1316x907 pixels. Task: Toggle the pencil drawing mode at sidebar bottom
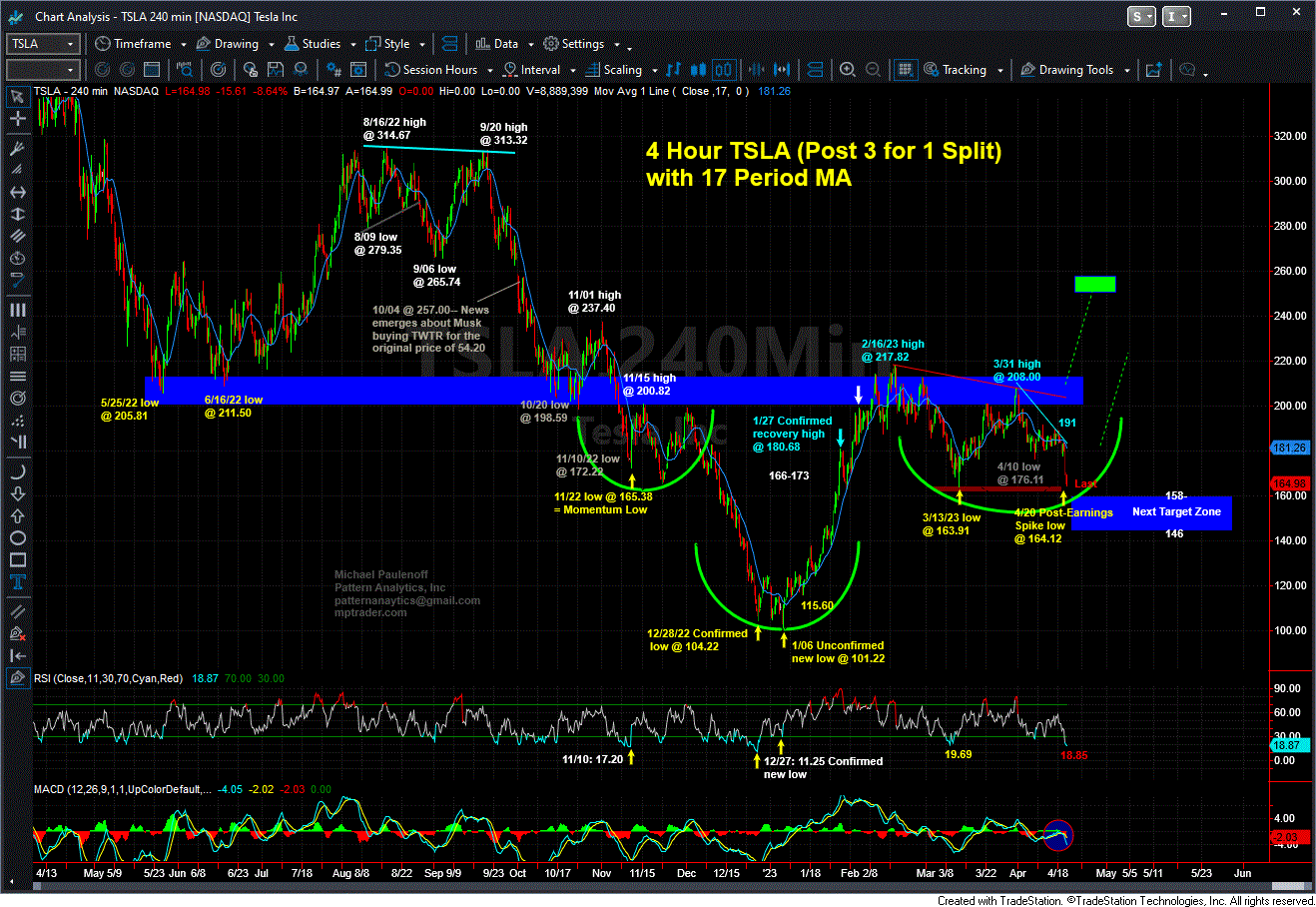click(x=17, y=677)
